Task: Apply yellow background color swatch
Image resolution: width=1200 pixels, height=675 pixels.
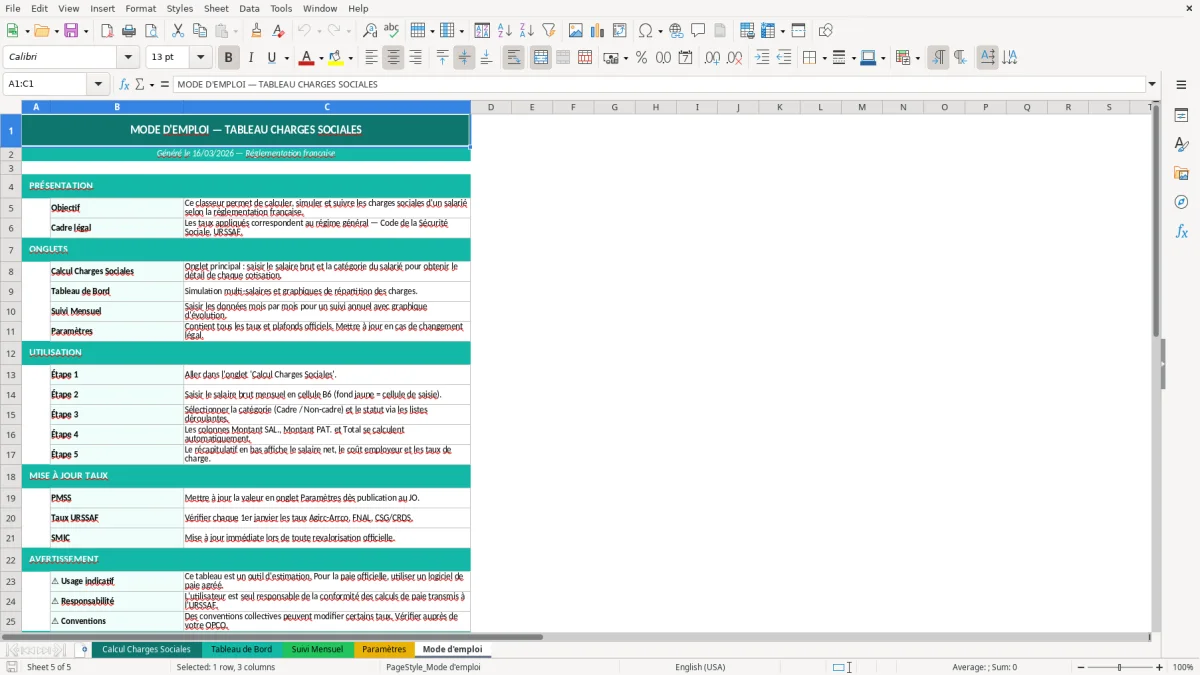Action: click(x=336, y=58)
